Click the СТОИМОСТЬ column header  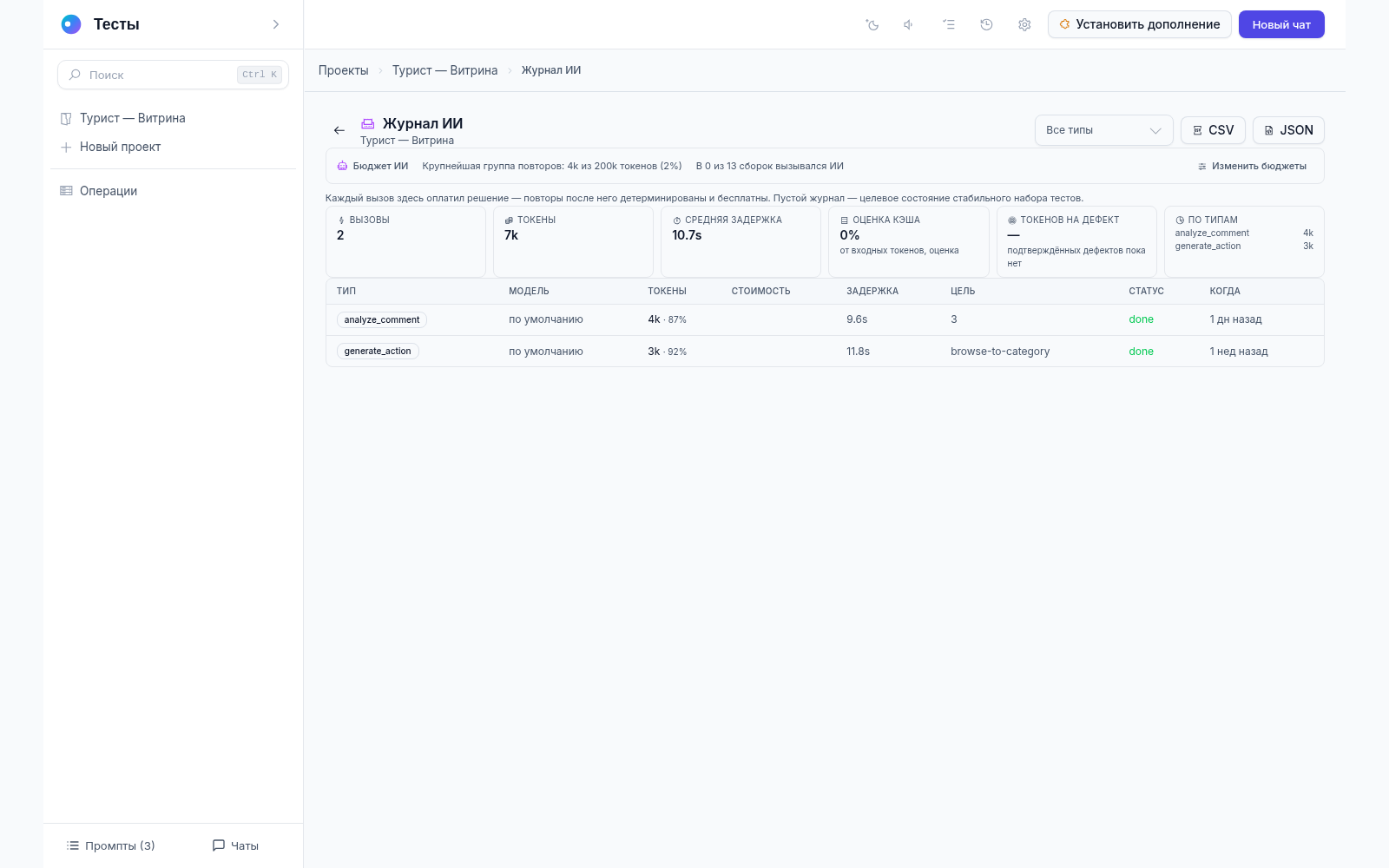click(x=760, y=292)
